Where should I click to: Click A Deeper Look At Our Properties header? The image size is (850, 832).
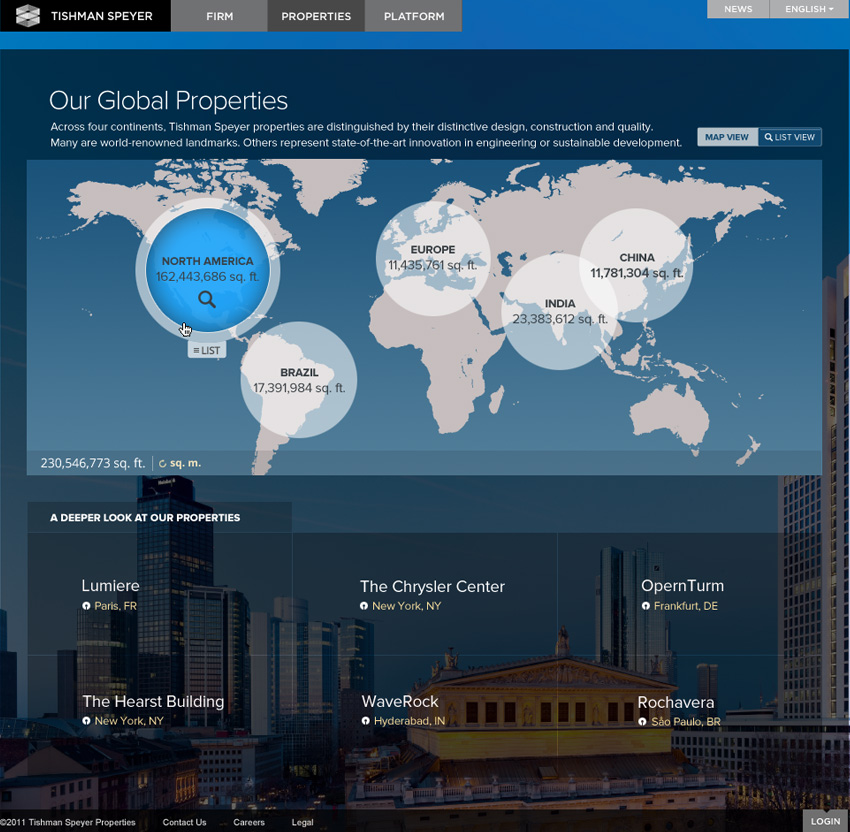[145, 518]
